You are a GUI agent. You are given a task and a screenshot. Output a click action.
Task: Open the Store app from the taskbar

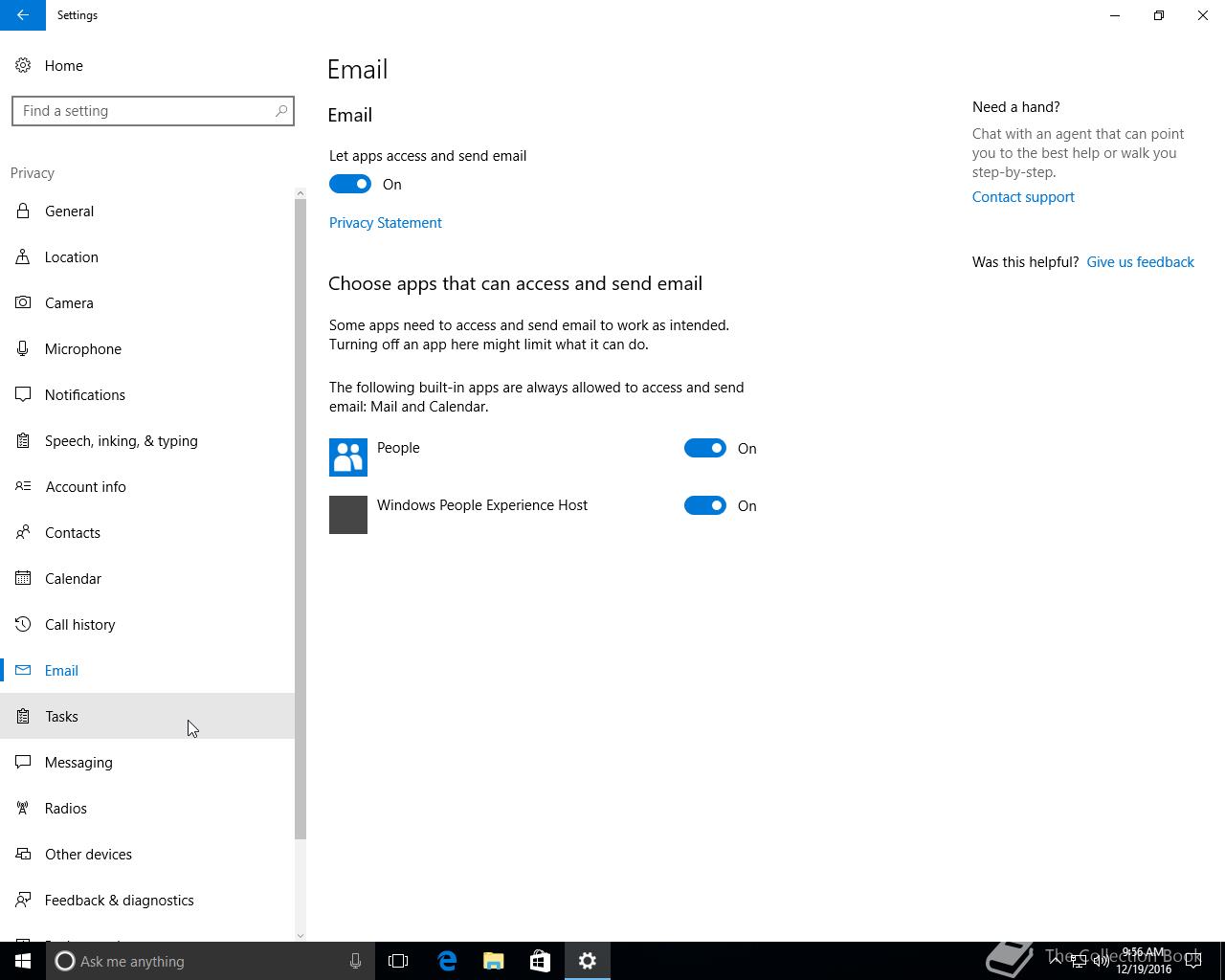pos(540,961)
